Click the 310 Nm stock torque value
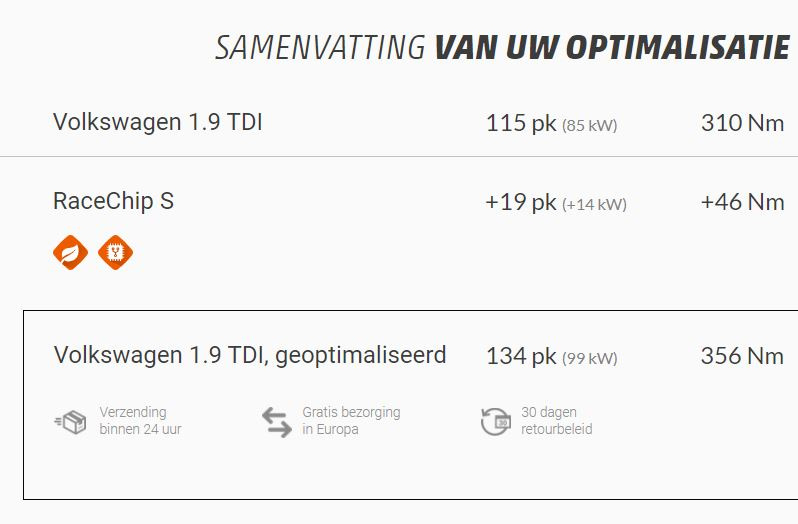Screen dimensions: 798x524 coord(743,123)
